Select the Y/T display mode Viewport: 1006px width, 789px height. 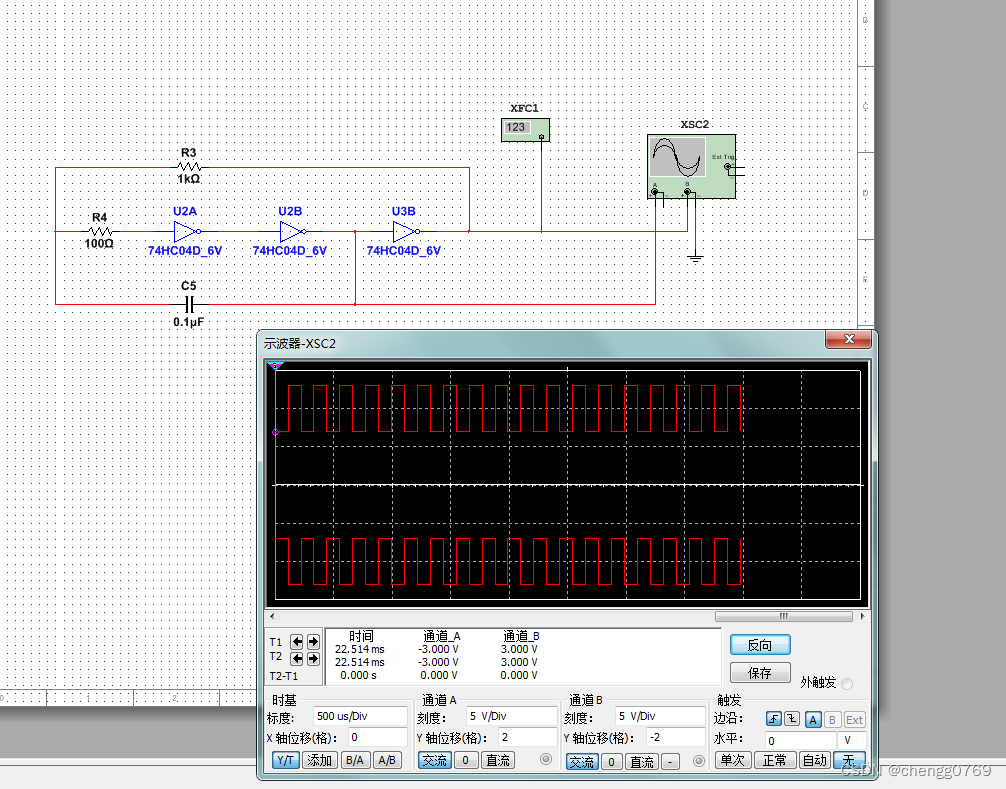pyautogui.click(x=285, y=760)
